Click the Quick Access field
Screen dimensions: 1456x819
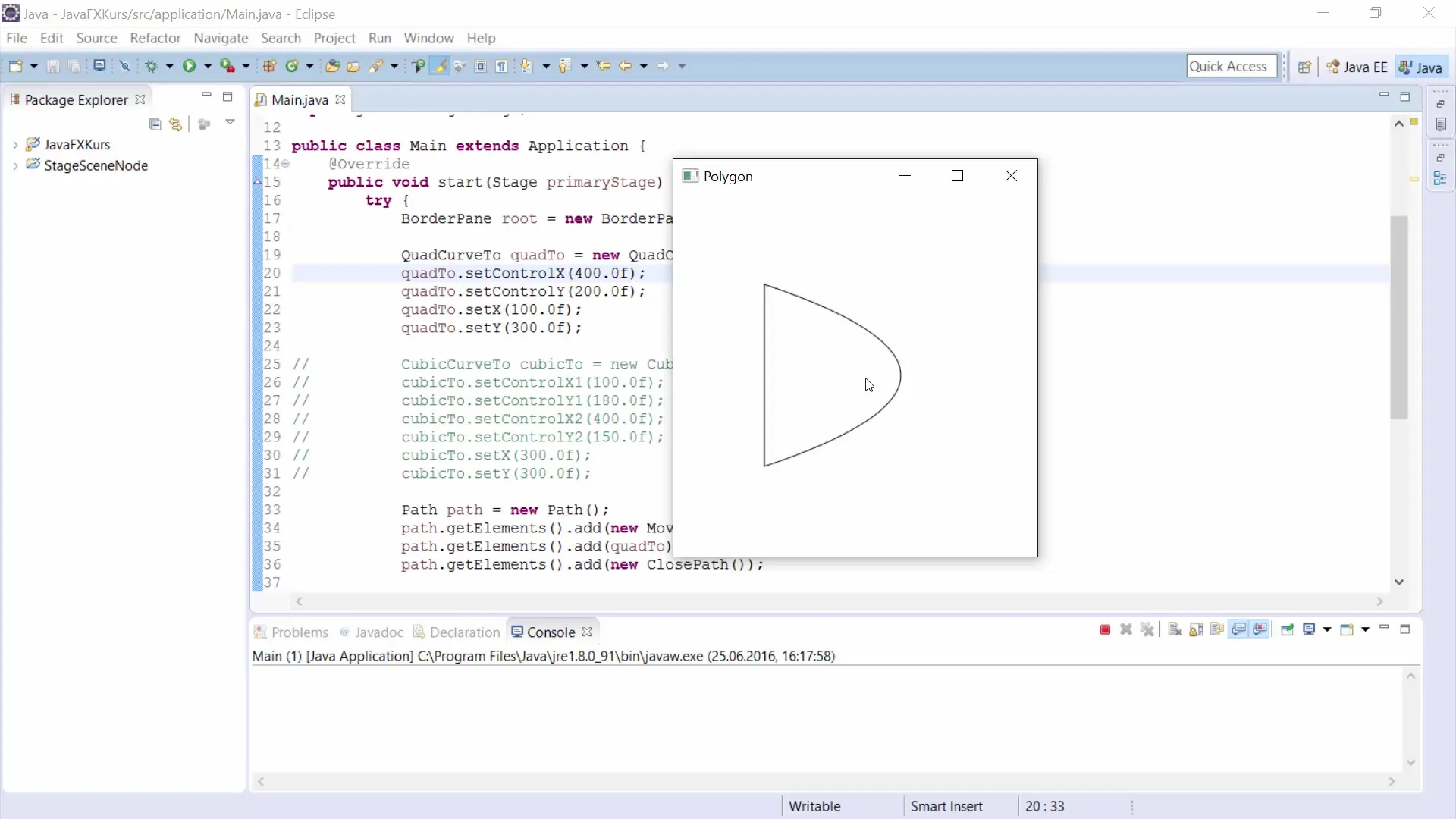(1232, 66)
